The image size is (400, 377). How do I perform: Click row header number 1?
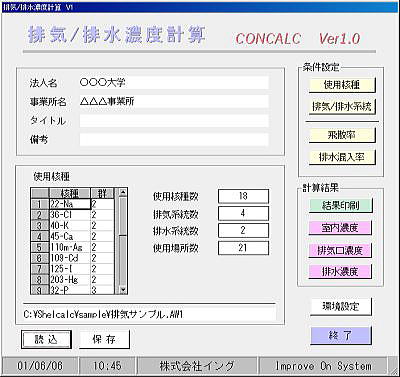40,204
